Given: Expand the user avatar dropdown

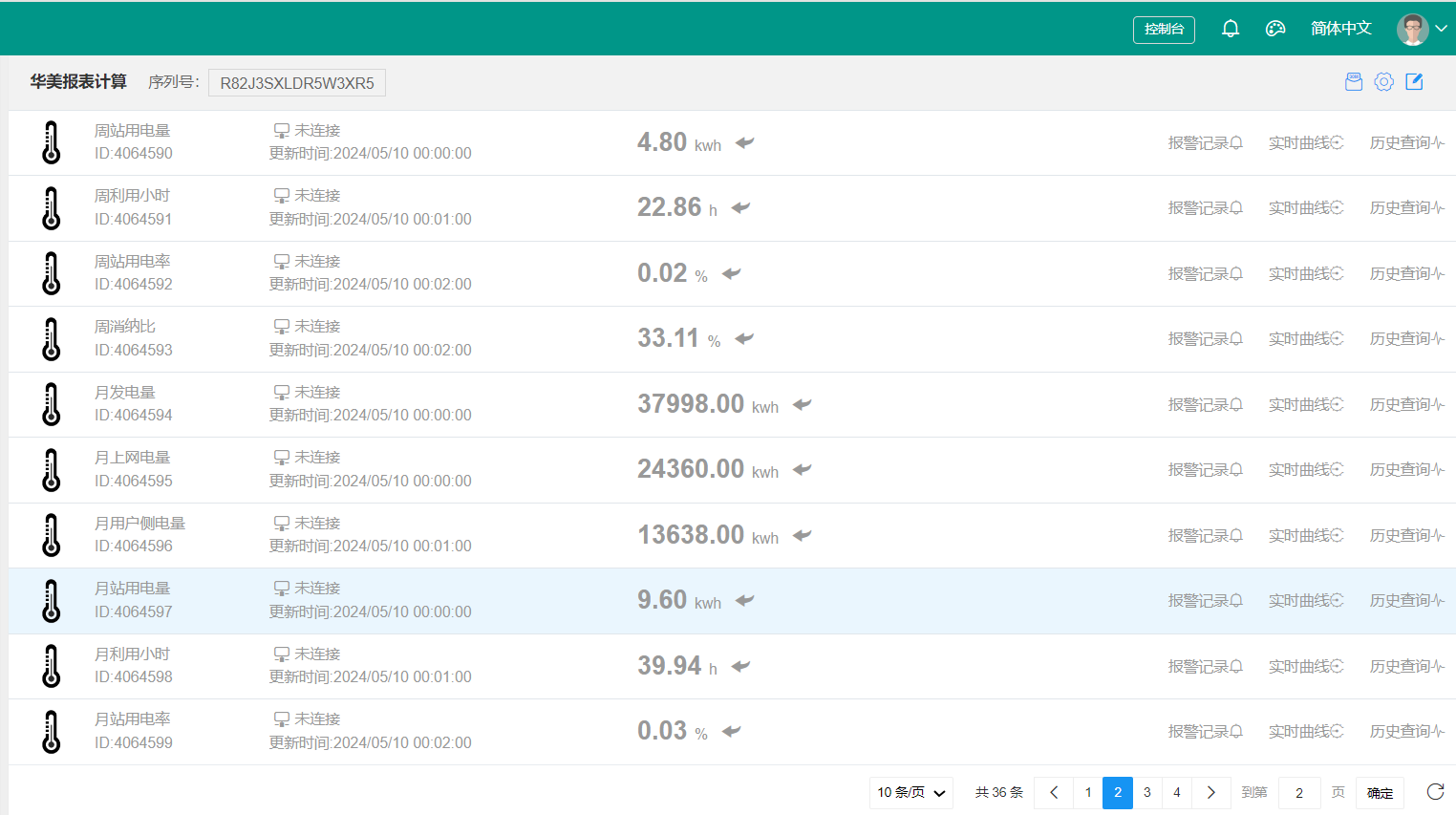Looking at the screenshot, I should click(x=1422, y=29).
